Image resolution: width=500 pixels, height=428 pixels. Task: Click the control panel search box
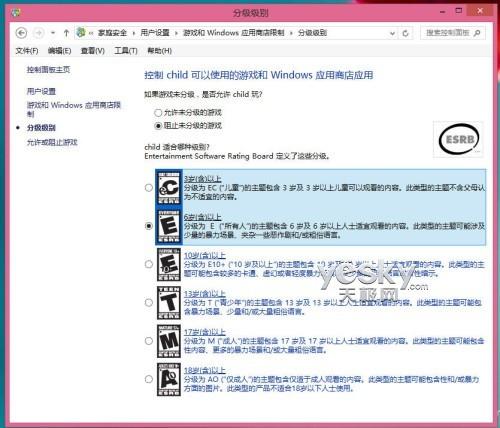point(452,33)
